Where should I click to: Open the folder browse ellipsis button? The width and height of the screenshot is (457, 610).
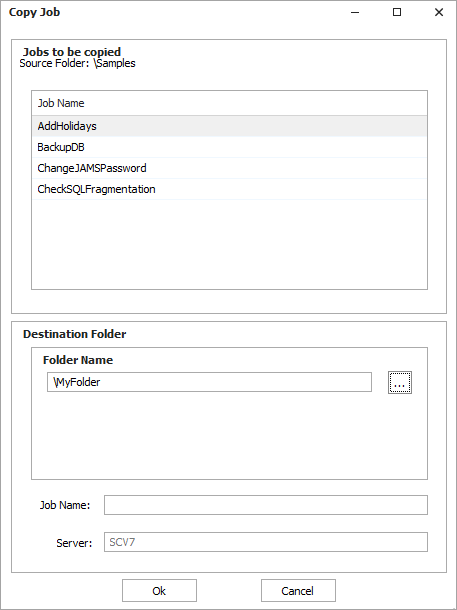(x=399, y=382)
